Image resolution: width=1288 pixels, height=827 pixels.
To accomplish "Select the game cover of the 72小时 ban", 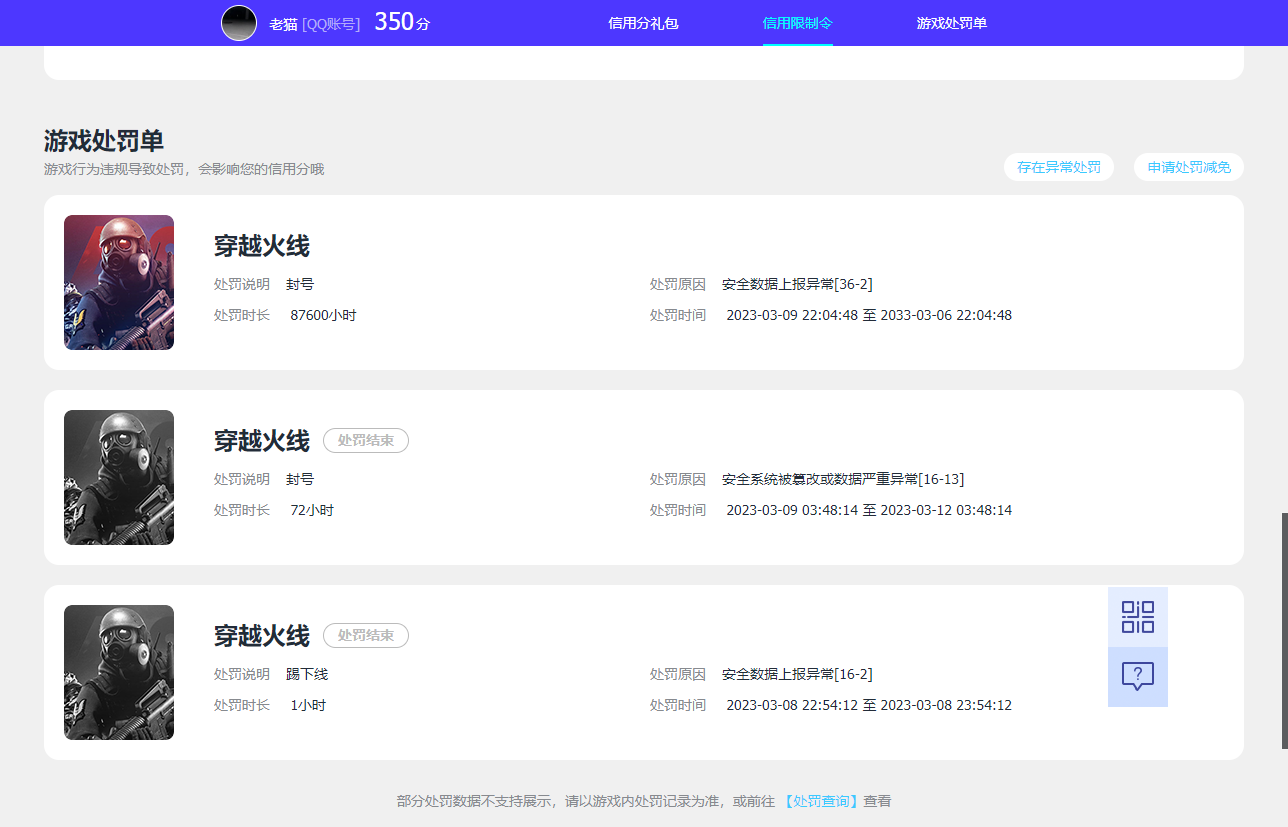I will [x=119, y=478].
